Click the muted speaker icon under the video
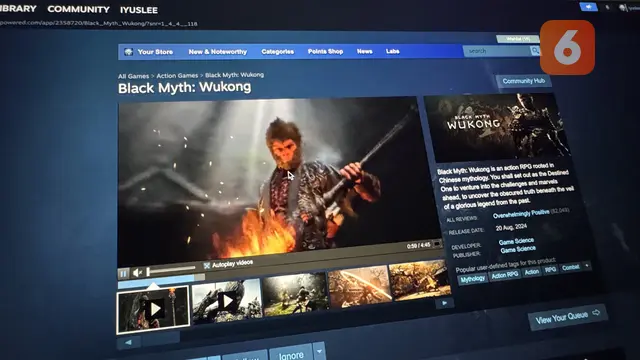The height and width of the screenshot is (360, 640). click(138, 272)
